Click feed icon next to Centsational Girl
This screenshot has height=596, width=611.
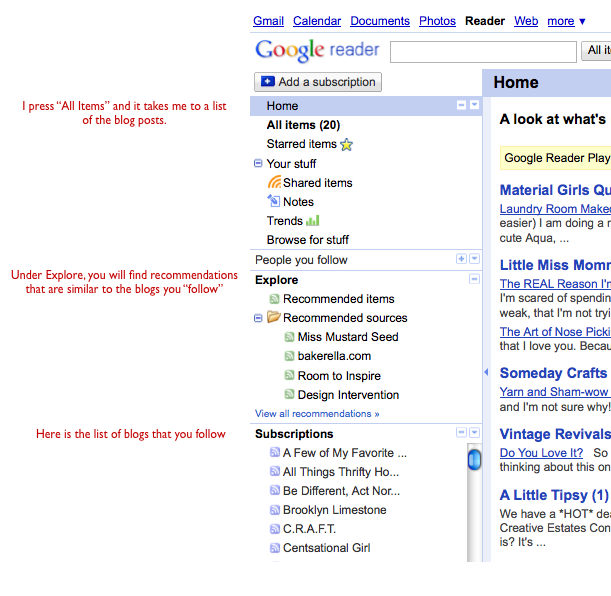[x=275, y=548]
